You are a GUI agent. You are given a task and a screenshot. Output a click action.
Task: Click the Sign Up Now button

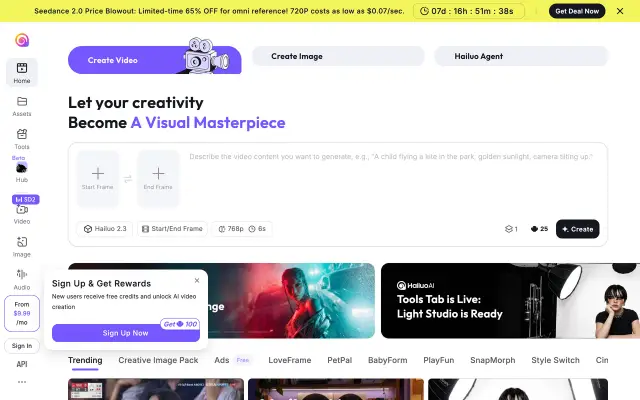click(126, 333)
